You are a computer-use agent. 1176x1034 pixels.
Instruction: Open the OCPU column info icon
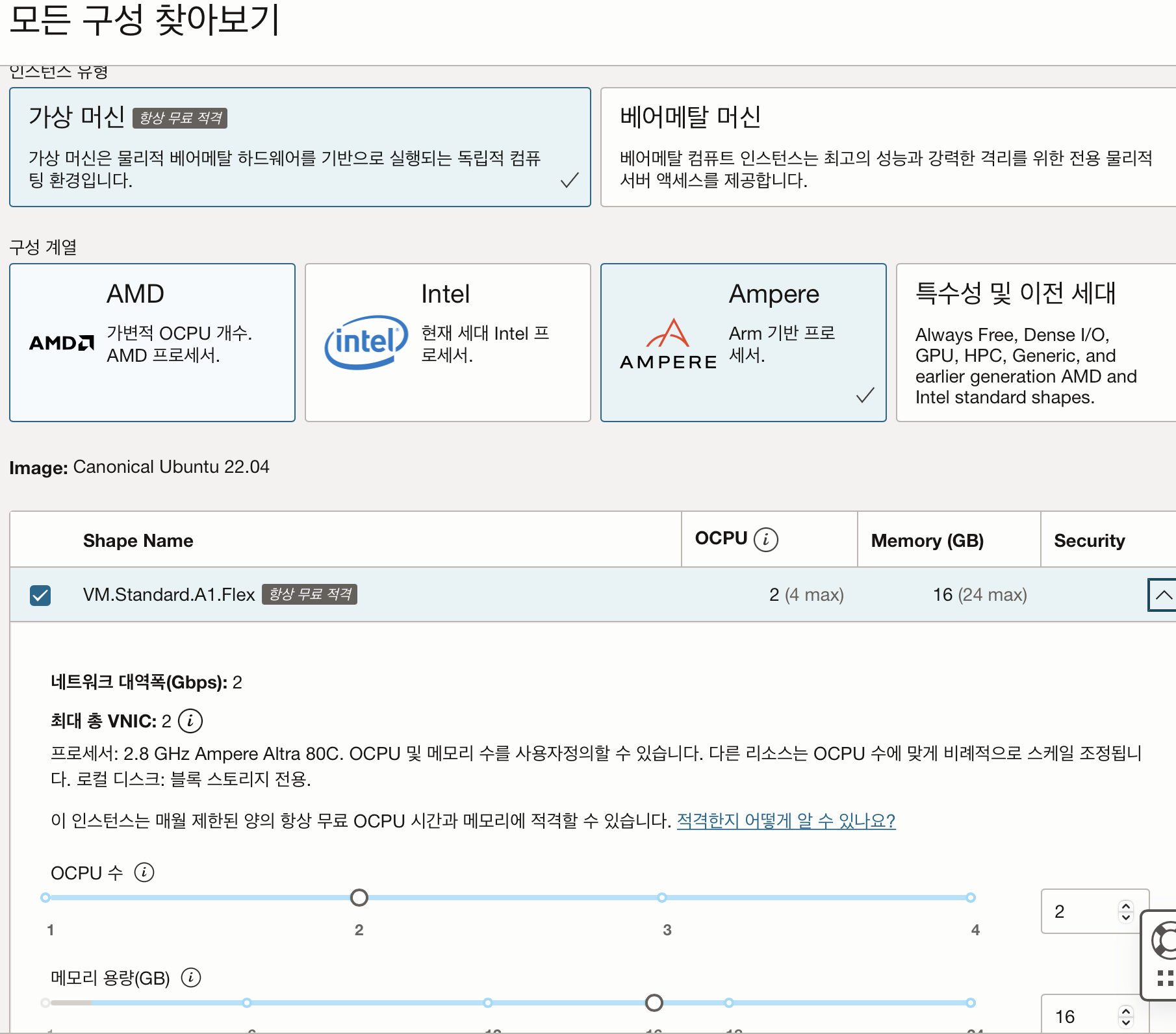click(x=766, y=539)
